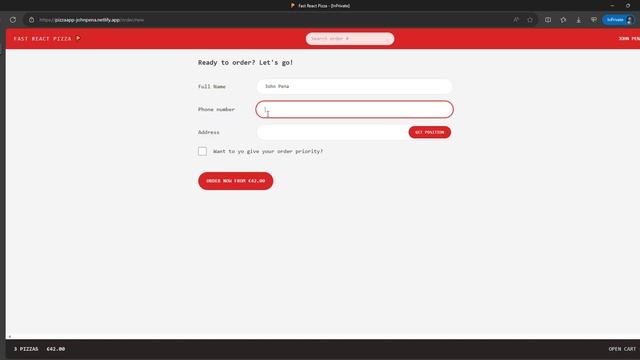Minimize the browser window

612,6
